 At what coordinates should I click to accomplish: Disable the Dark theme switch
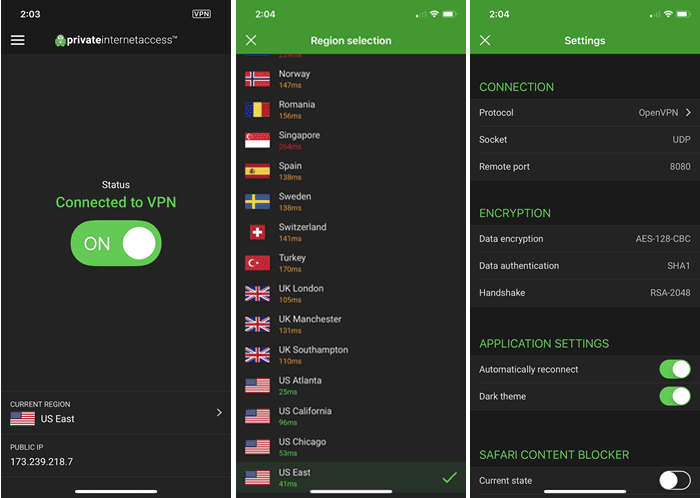pos(675,396)
